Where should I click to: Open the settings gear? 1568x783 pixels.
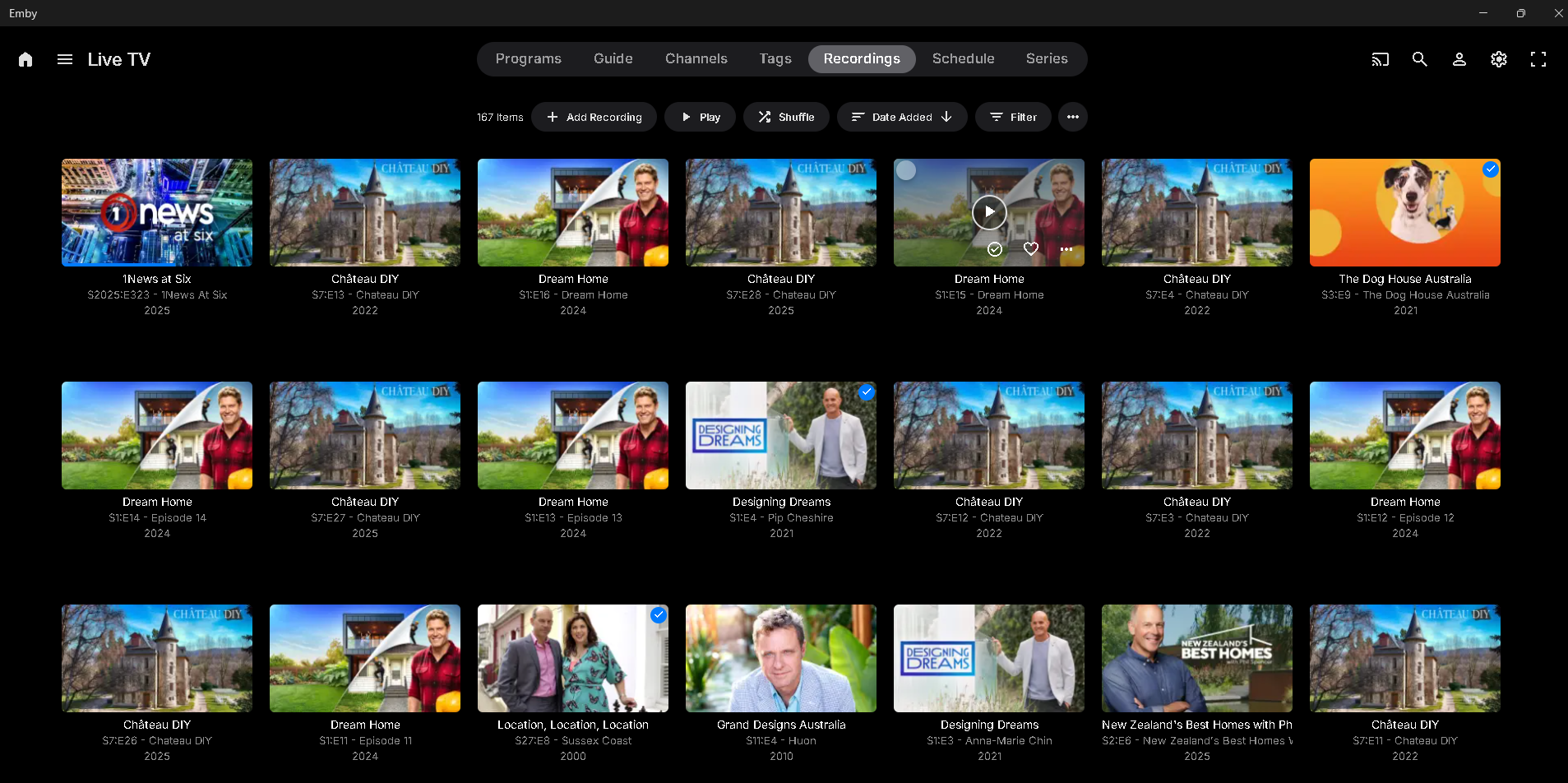tap(1499, 59)
